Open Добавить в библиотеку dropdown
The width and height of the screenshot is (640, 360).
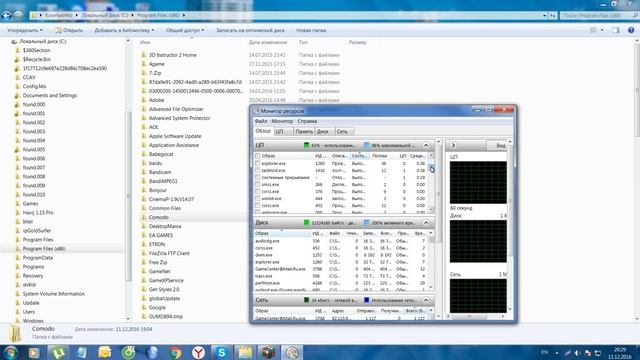(x=124, y=30)
